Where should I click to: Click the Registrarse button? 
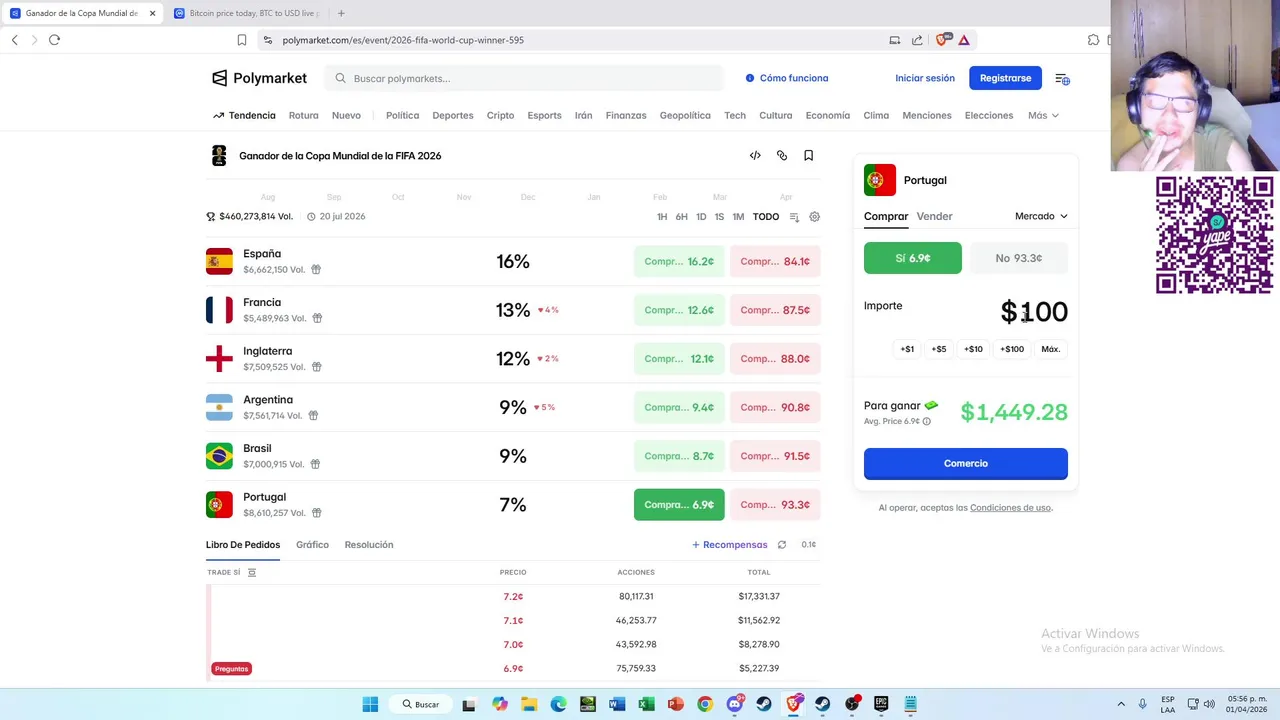point(1005,78)
